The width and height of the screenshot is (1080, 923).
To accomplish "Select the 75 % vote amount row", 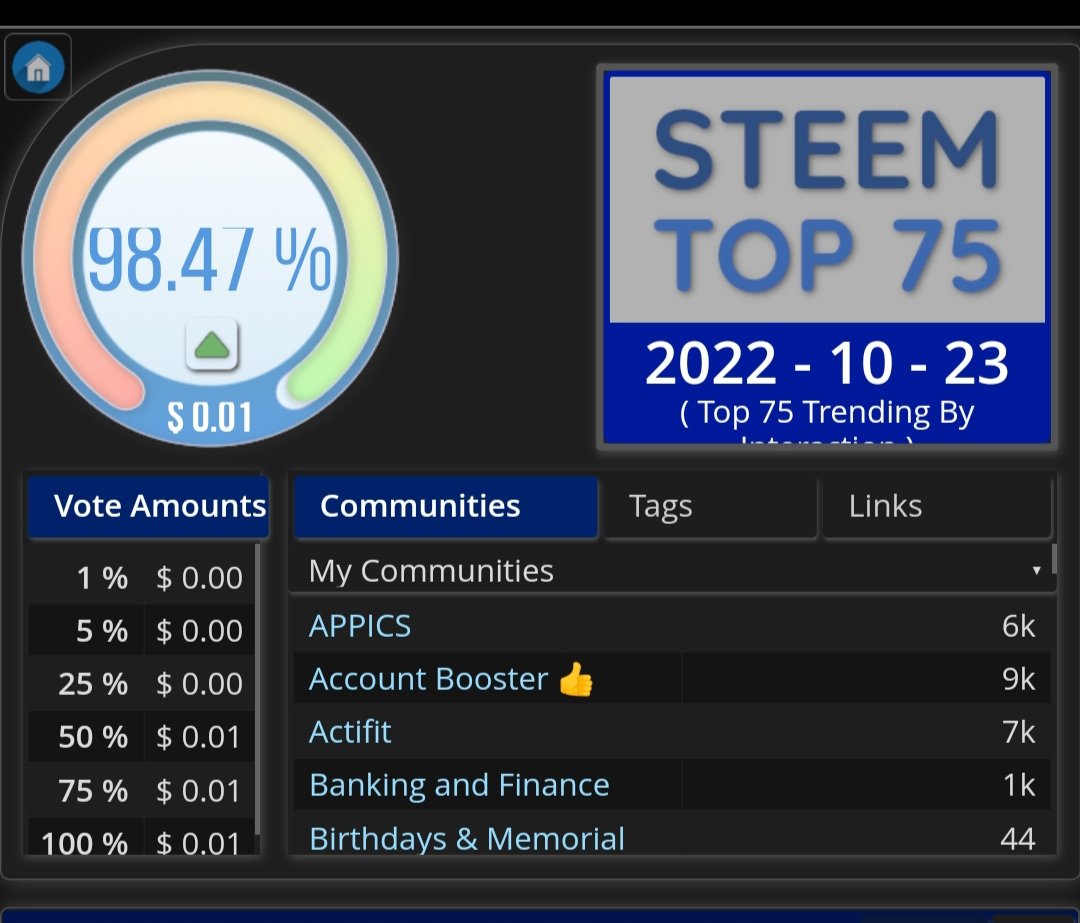I will click(x=141, y=790).
